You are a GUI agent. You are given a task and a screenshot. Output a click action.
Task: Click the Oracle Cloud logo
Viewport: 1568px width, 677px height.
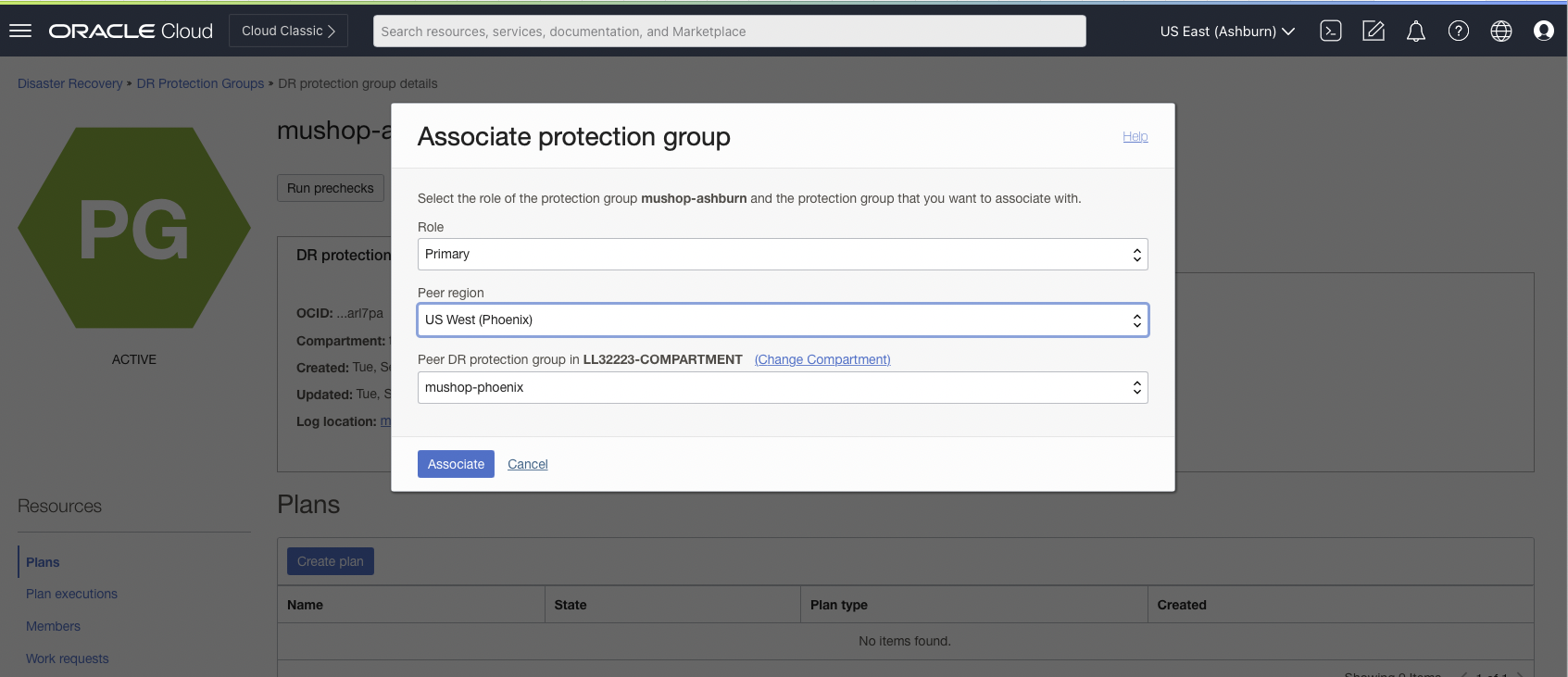click(x=131, y=31)
